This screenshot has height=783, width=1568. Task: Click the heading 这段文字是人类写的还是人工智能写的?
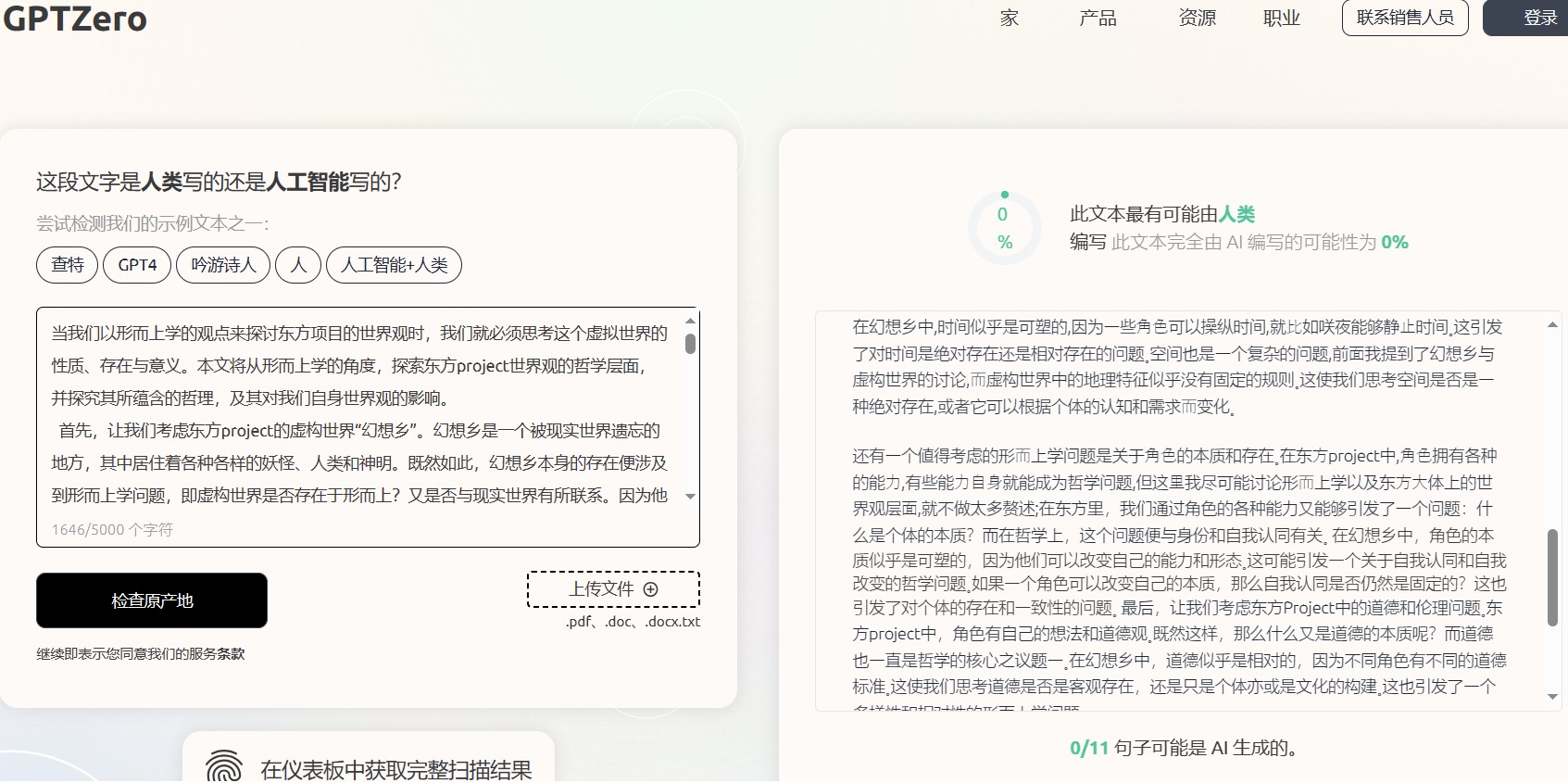(x=219, y=182)
